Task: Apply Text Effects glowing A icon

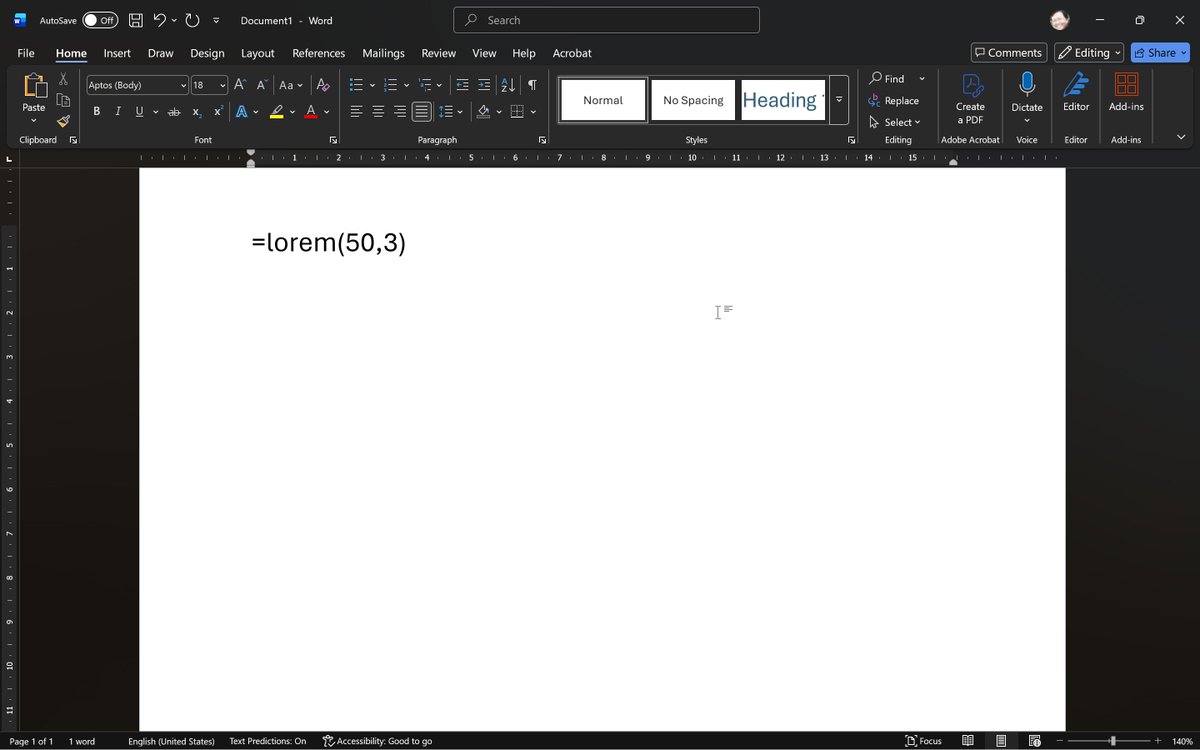Action: point(242,111)
